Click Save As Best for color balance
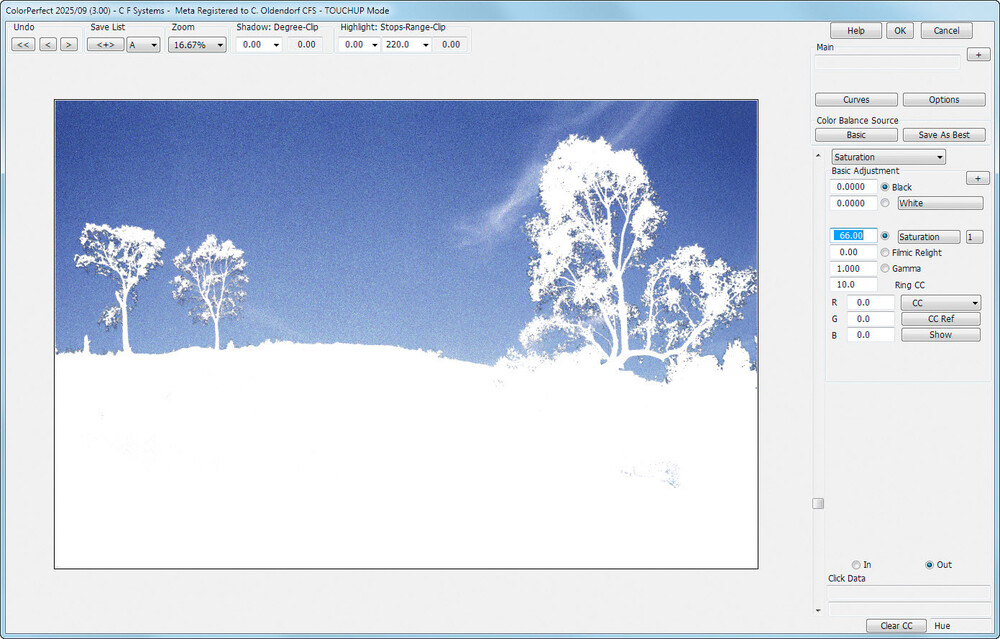The width and height of the screenshot is (1000, 639). (x=943, y=134)
